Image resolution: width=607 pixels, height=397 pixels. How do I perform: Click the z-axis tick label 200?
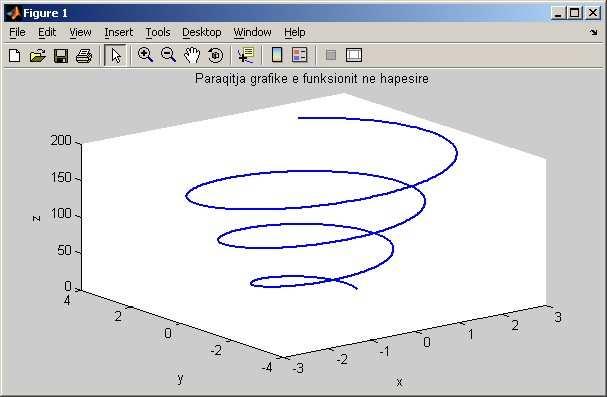click(x=61, y=140)
